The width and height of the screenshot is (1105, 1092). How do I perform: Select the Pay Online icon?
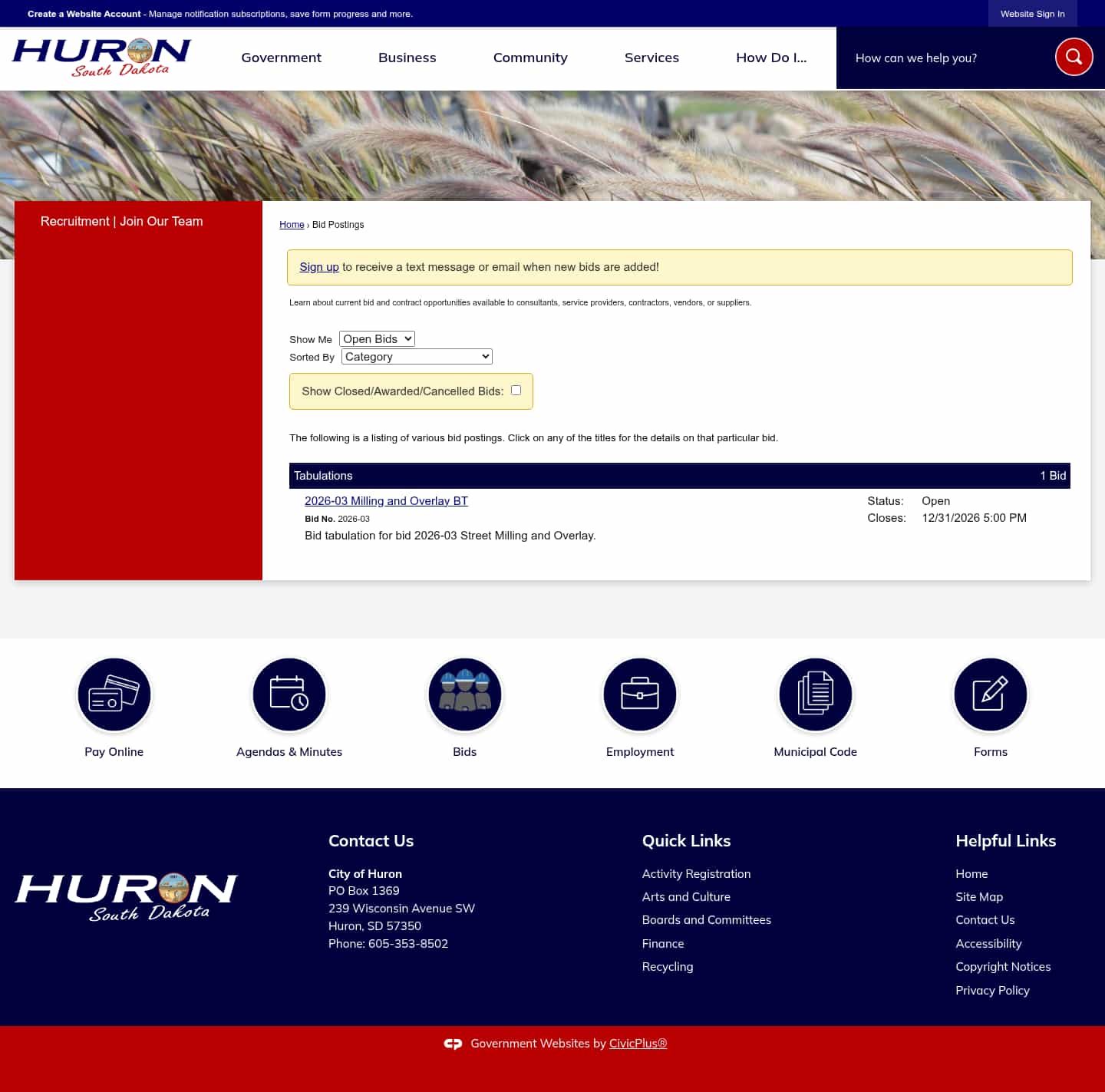(114, 694)
